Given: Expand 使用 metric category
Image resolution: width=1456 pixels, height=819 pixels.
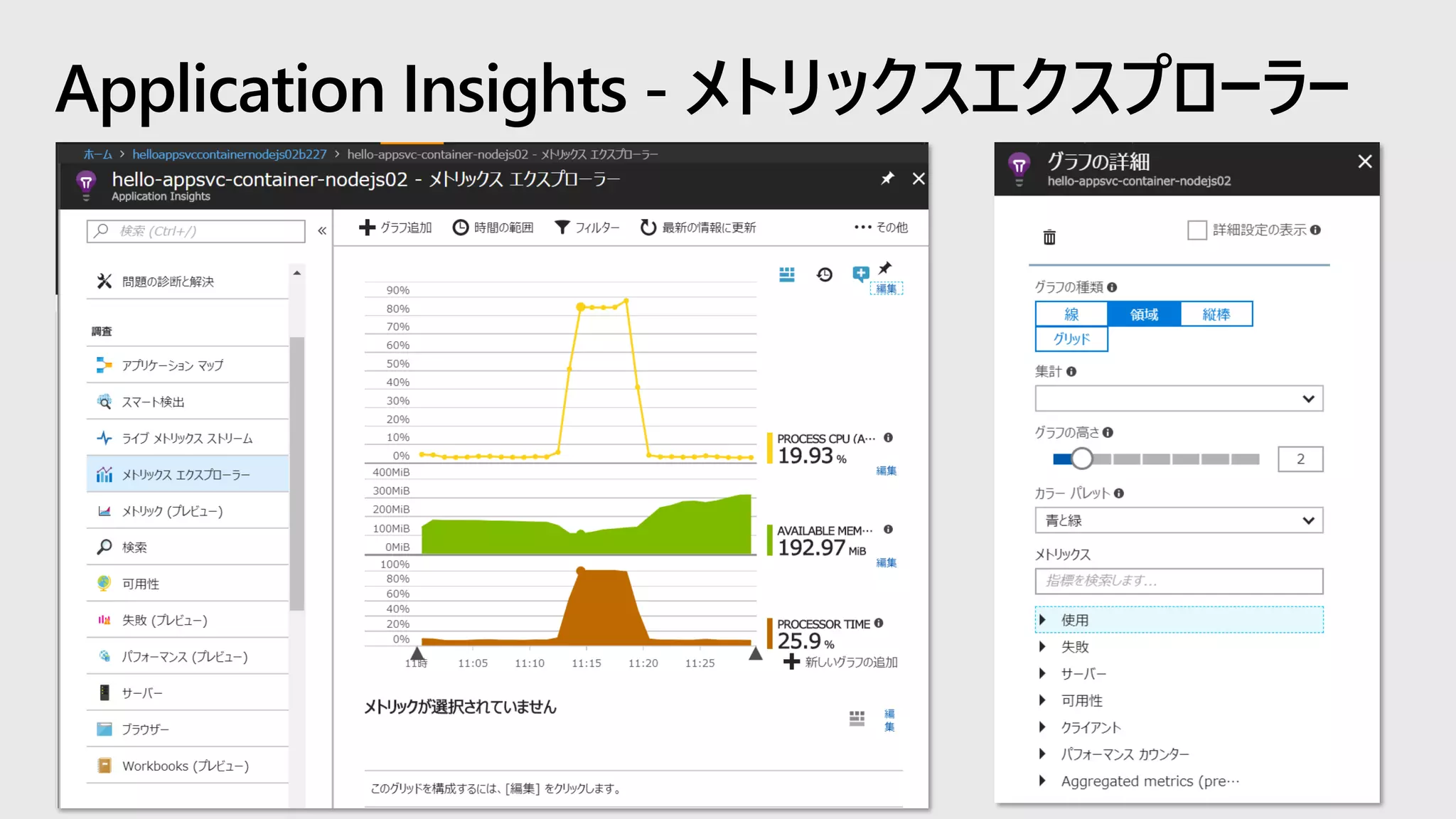Looking at the screenshot, I should point(1179,620).
